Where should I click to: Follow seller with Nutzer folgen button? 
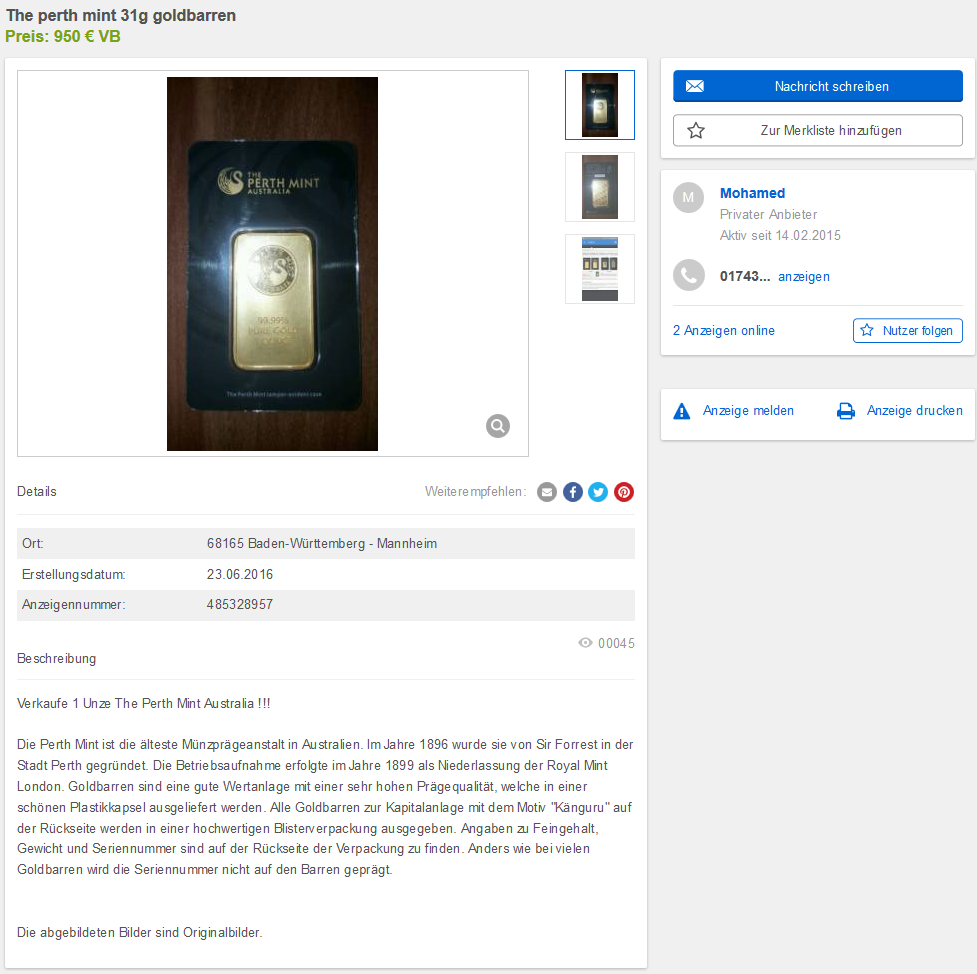[x=907, y=330]
